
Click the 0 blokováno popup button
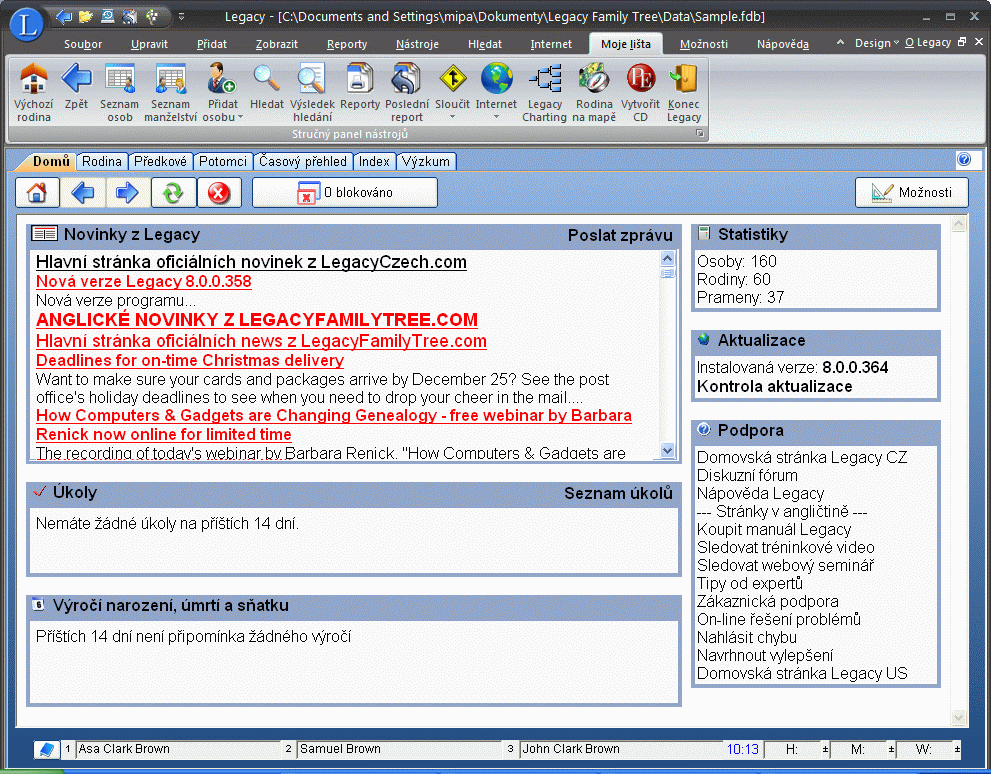click(x=345, y=193)
